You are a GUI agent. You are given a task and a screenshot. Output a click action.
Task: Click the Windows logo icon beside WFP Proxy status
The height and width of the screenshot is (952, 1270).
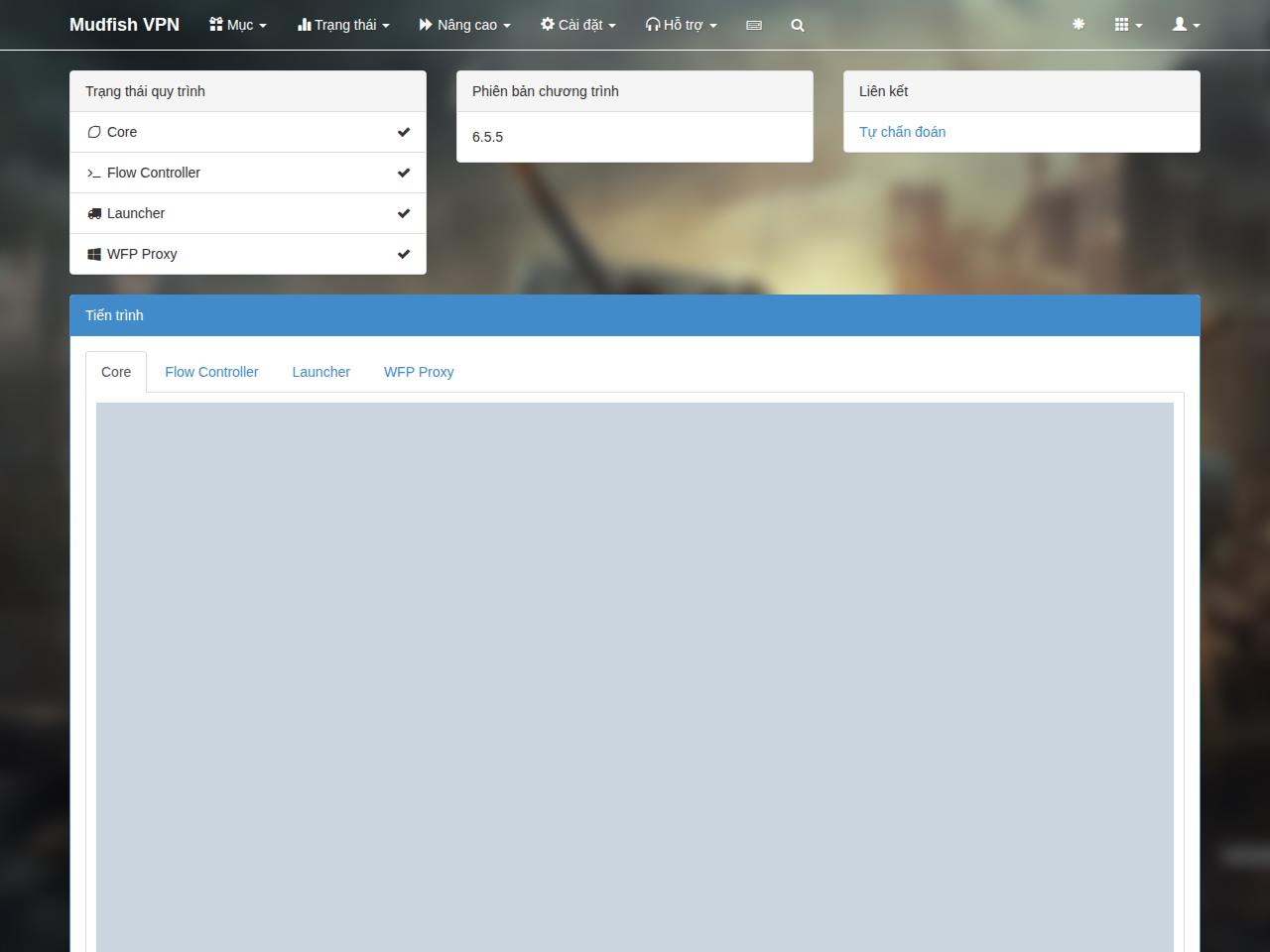coord(94,254)
